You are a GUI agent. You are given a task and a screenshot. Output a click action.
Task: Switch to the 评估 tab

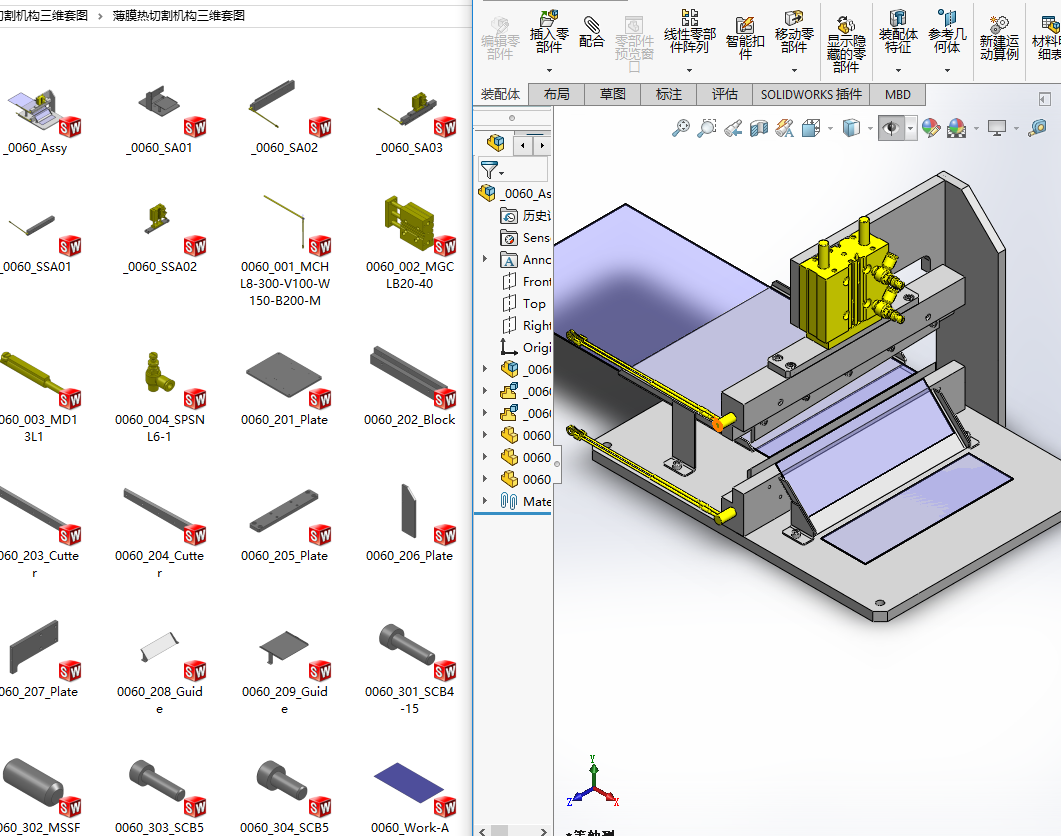tap(725, 94)
